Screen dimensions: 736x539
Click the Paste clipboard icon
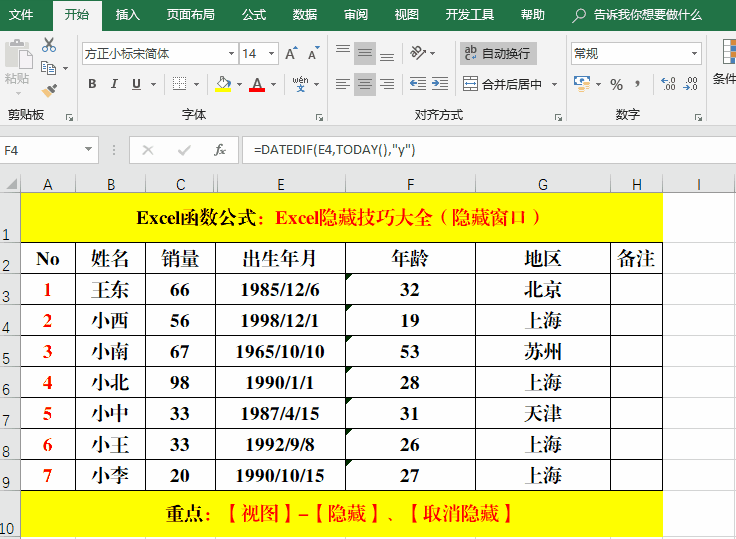click(18, 54)
